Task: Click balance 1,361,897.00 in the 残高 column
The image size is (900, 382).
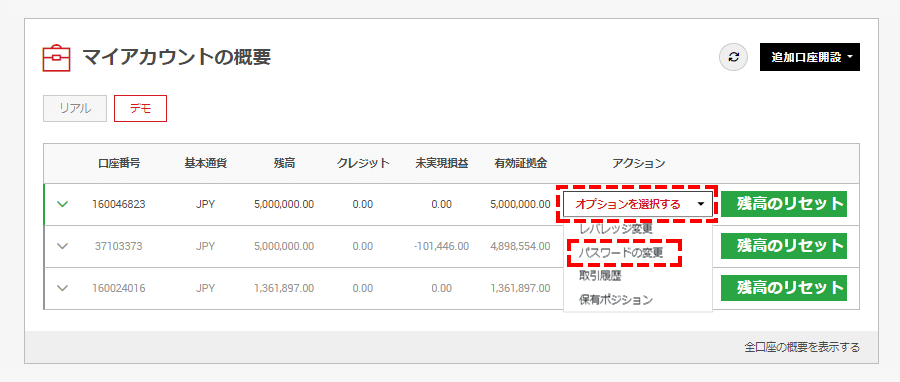Action: 284,288
